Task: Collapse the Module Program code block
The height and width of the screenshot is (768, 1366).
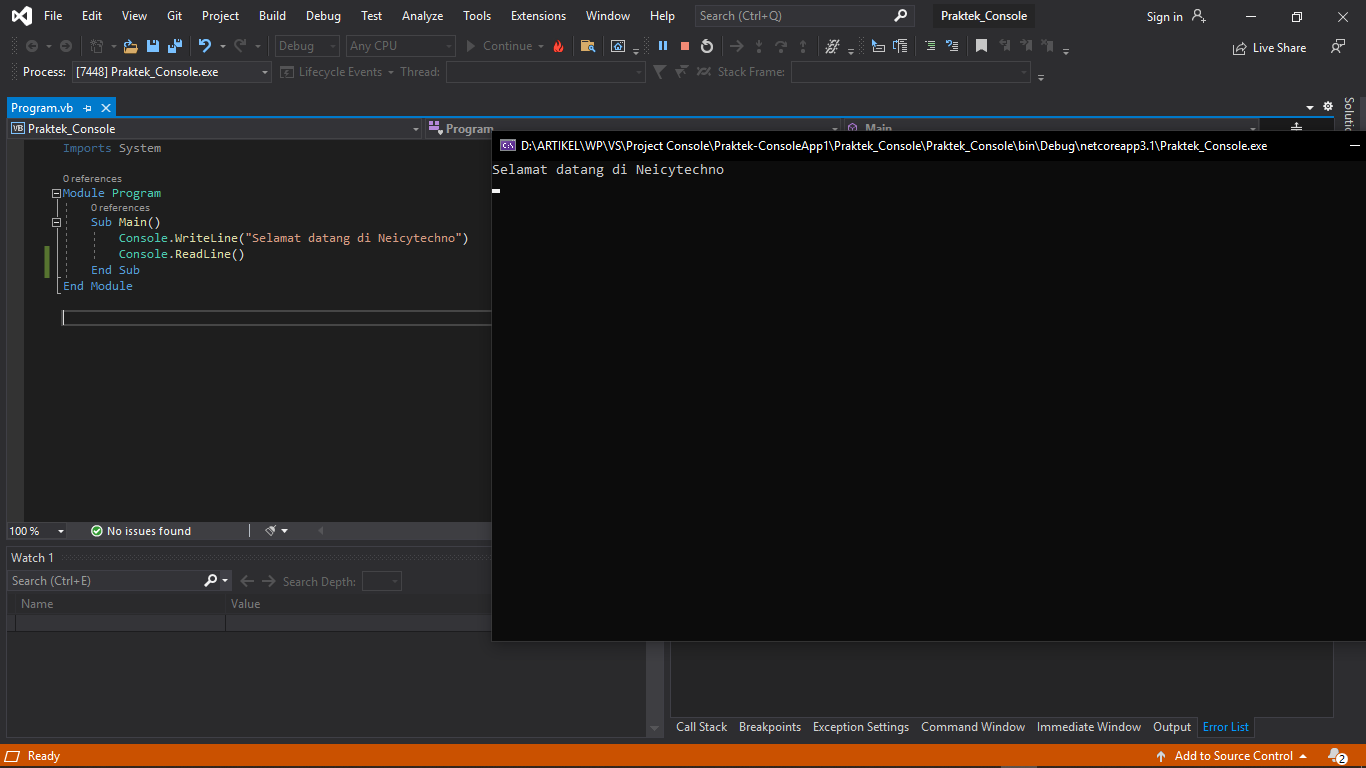Action: click(x=57, y=193)
